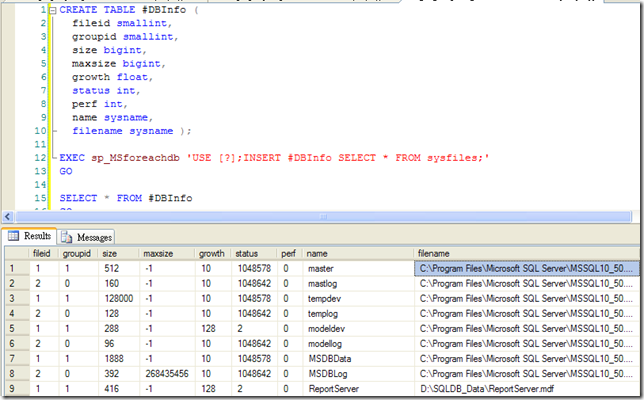
Task: Select the 'tempdev' name cell
Action: click(359, 299)
